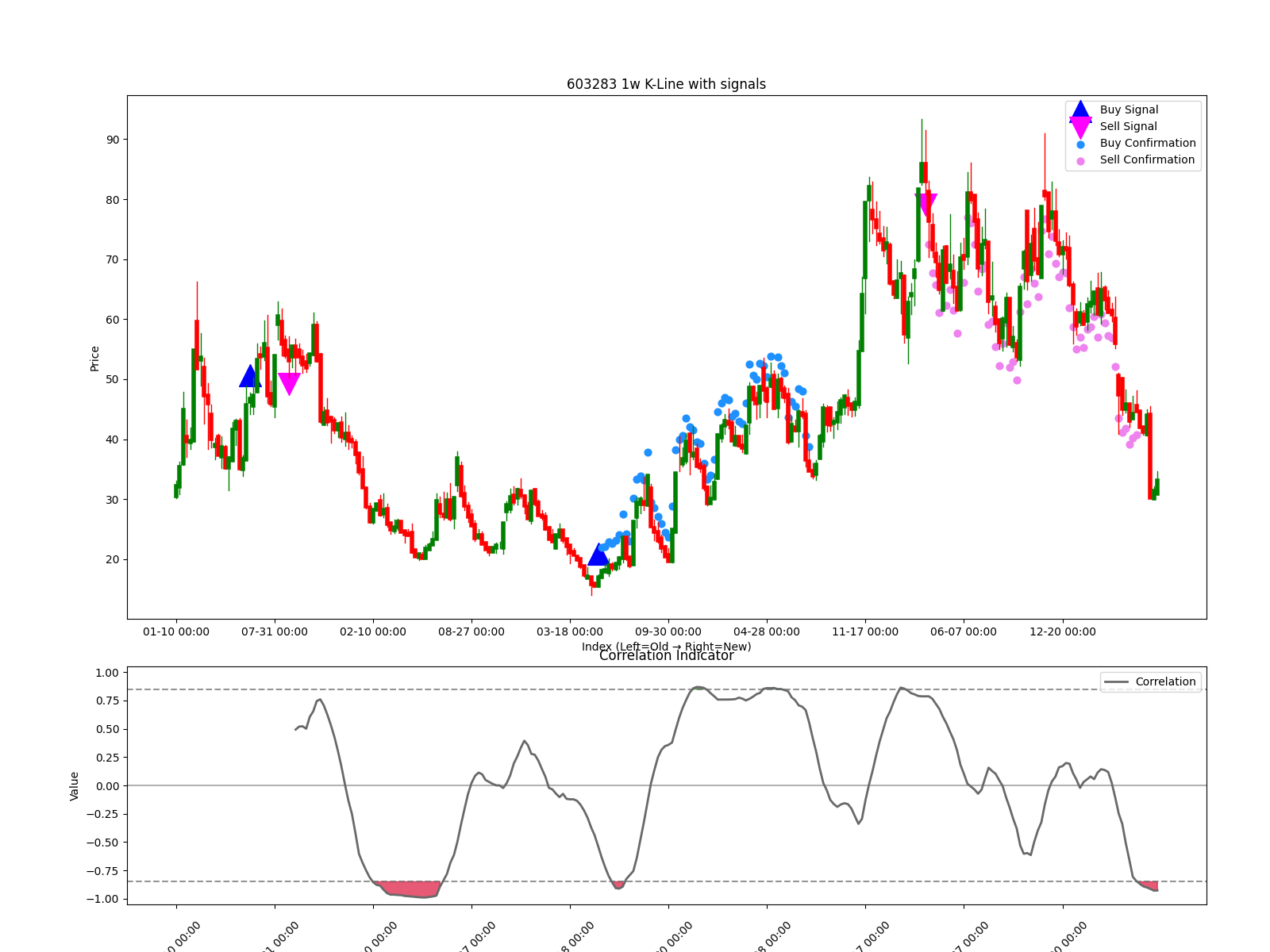Select the blue buy triangle near price 50
1270x952 pixels.
click(250, 376)
